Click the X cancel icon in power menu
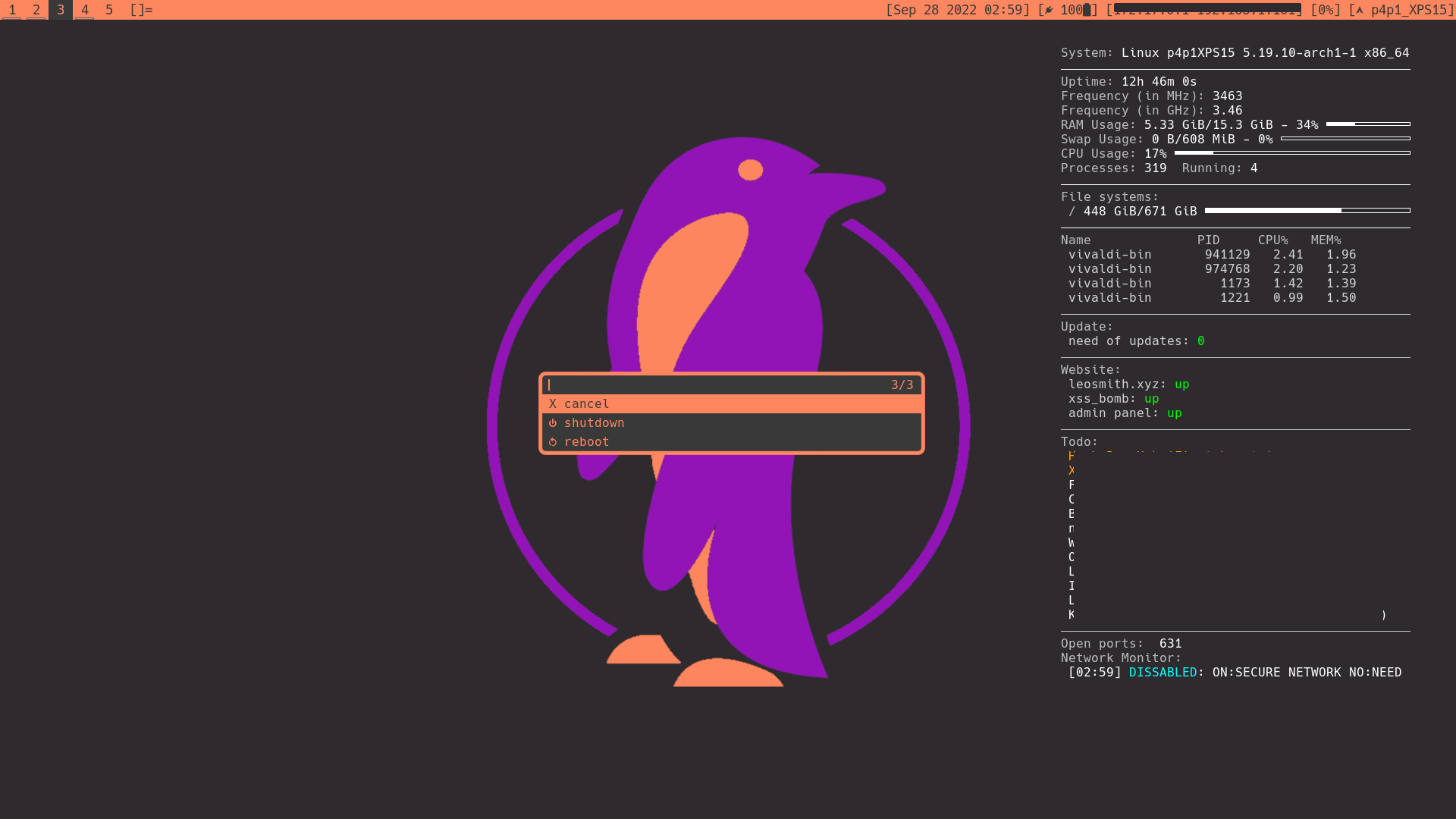1456x819 pixels. (x=553, y=403)
